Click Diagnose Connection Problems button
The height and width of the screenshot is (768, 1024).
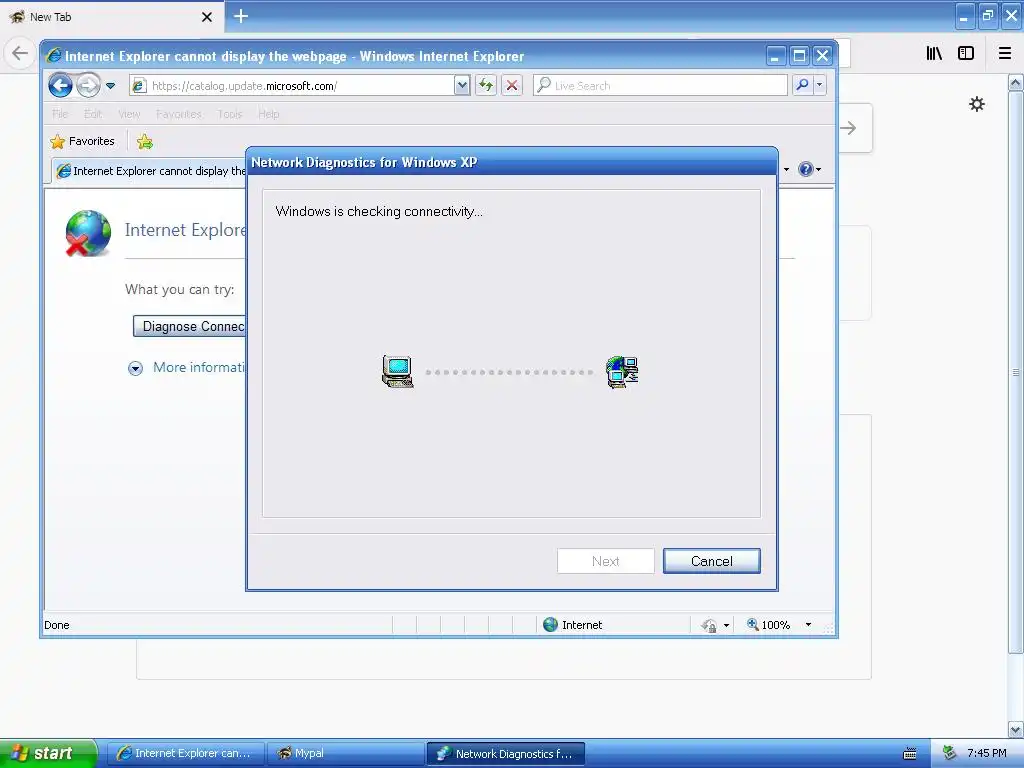(x=189, y=326)
